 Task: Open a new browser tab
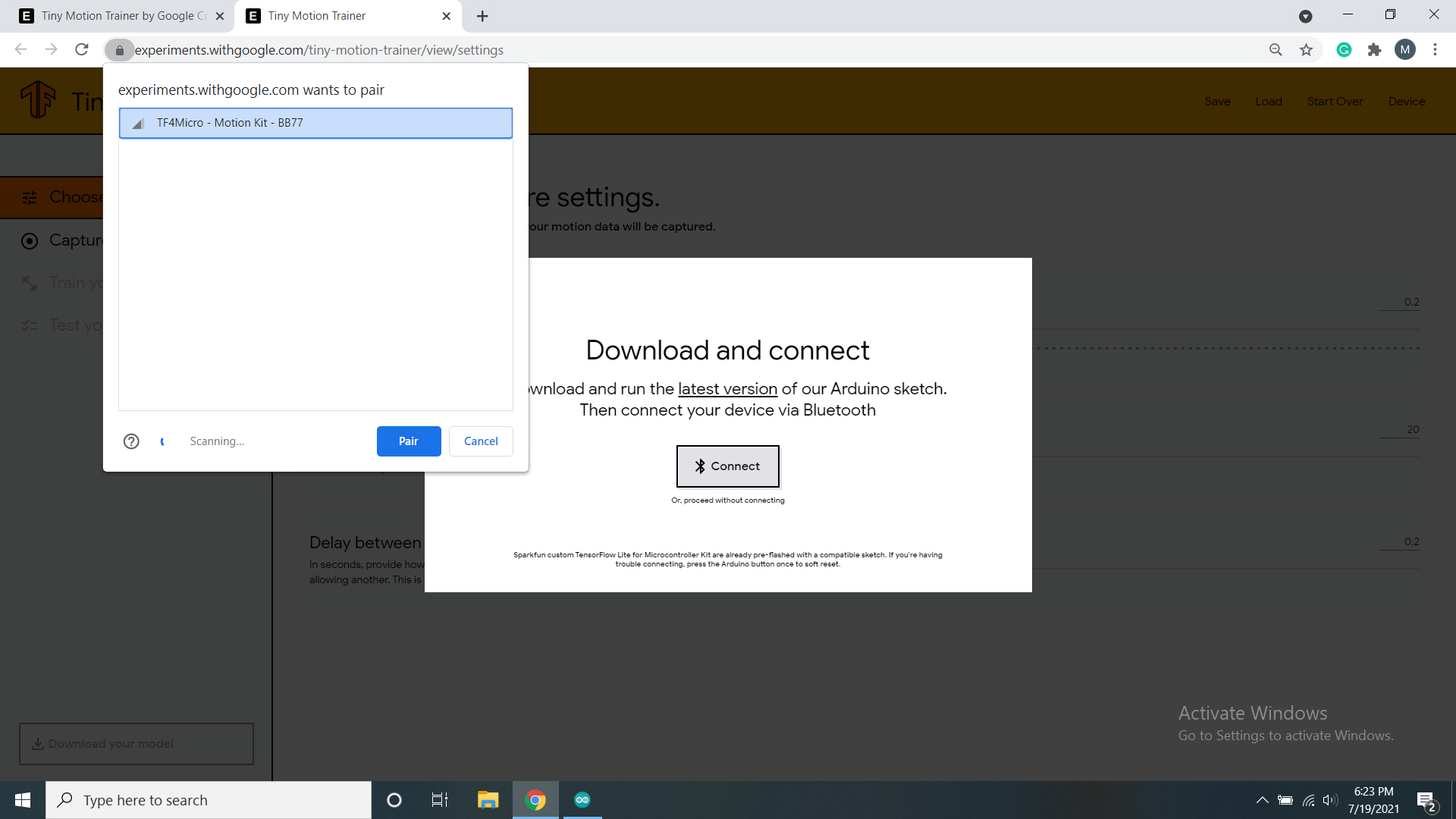(x=482, y=16)
